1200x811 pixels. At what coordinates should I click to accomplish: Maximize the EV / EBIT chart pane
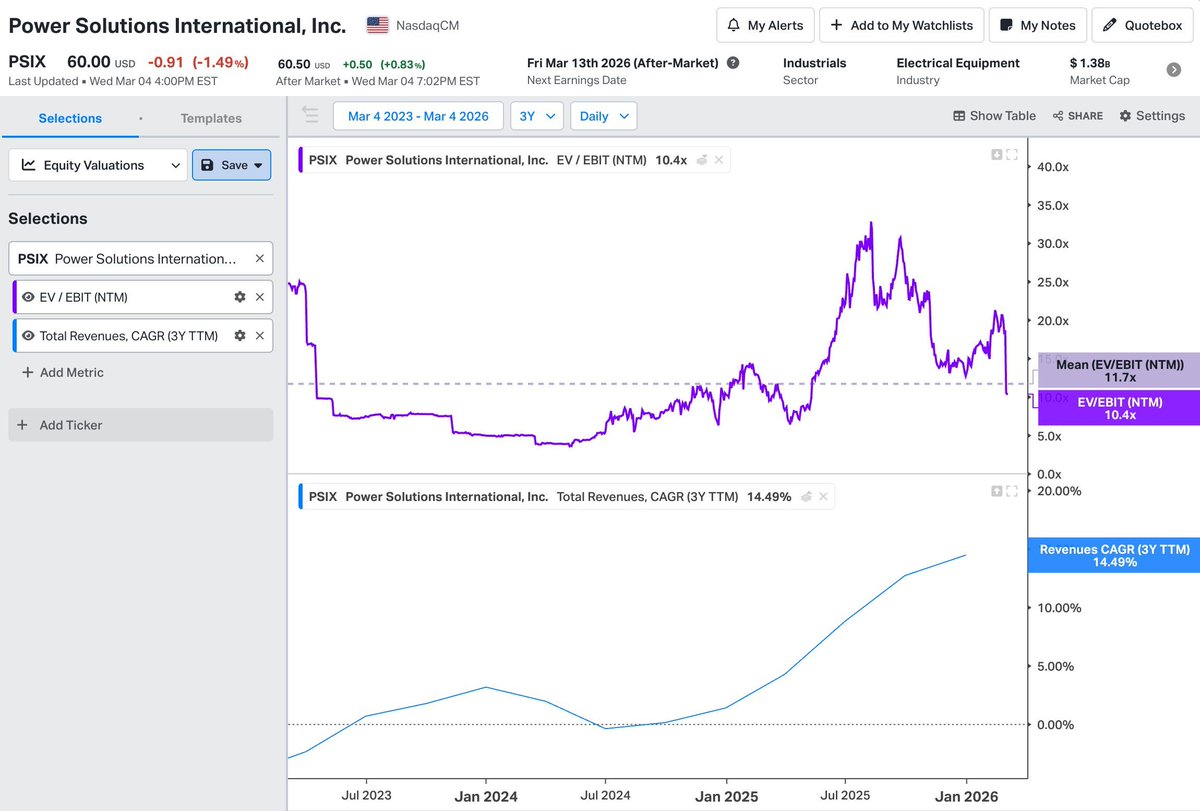tap(1012, 154)
